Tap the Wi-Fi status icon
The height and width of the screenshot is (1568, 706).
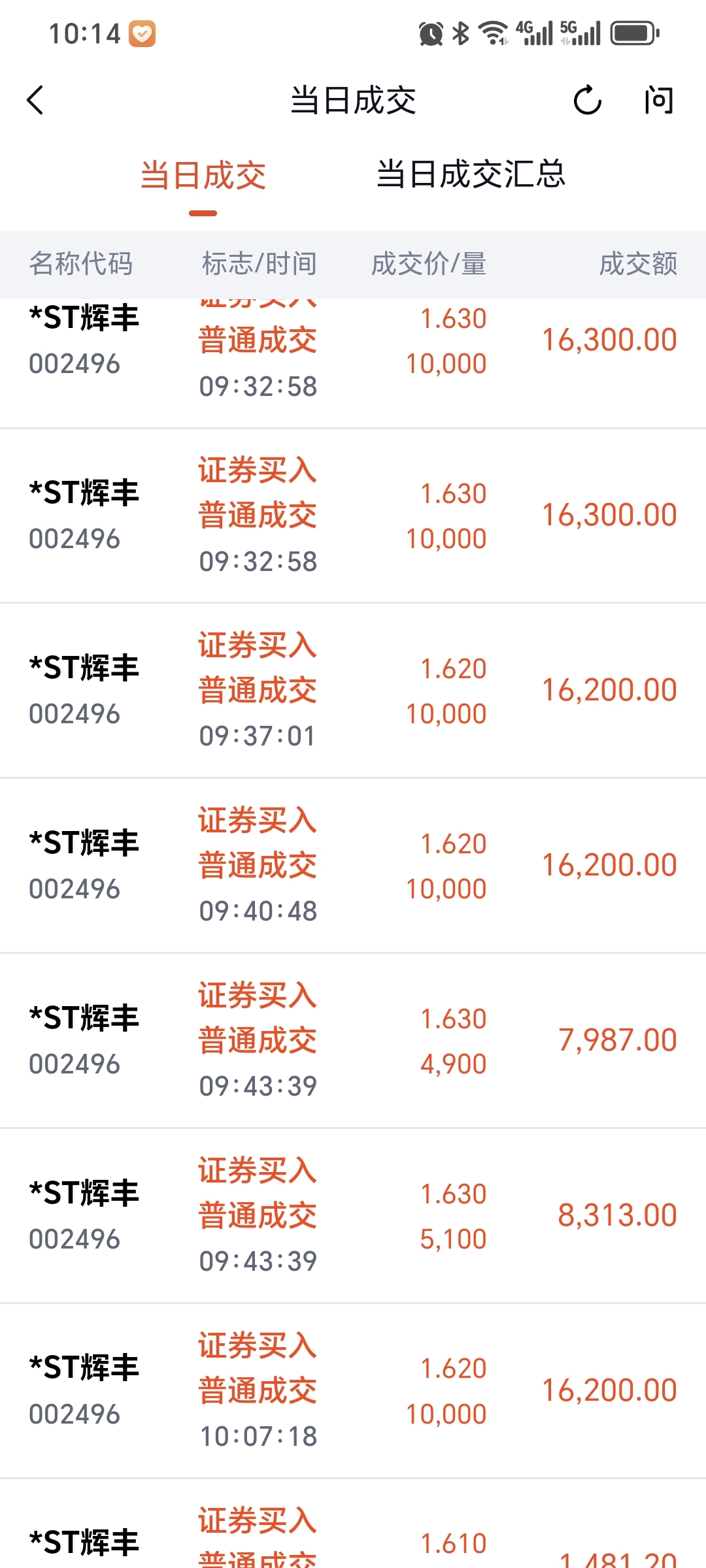click(493, 33)
